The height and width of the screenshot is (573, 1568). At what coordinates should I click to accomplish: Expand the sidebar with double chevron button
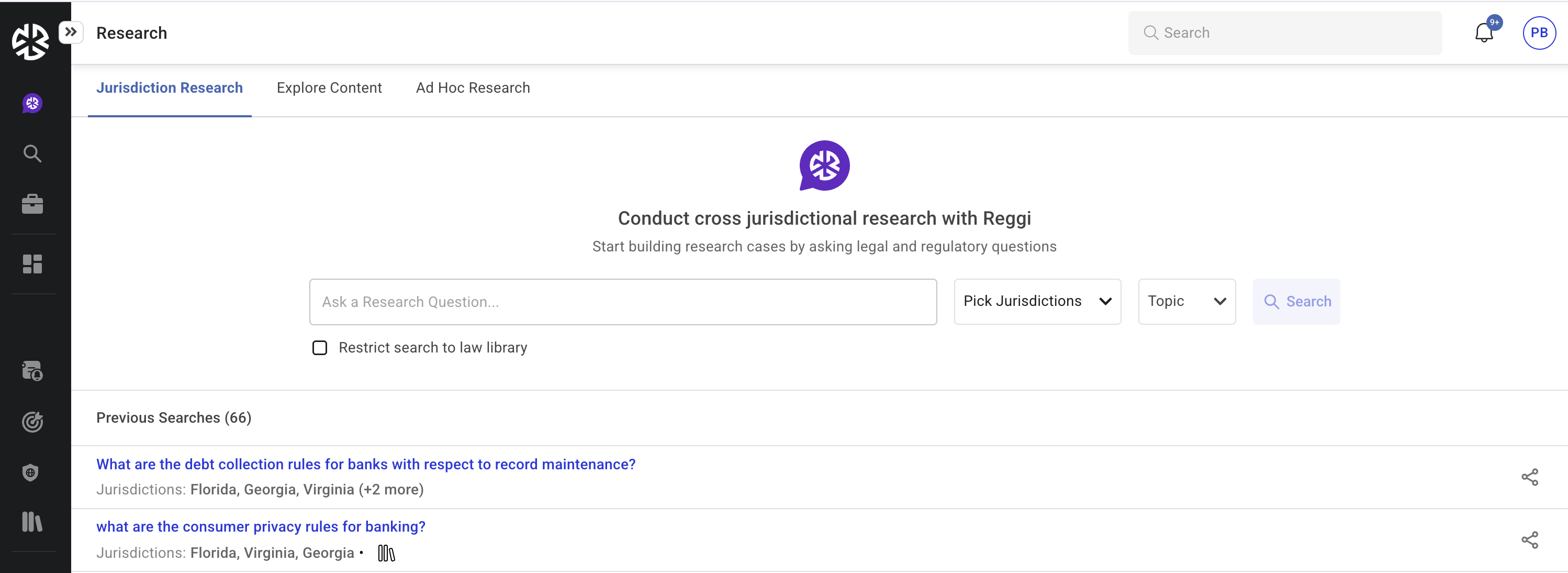[x=71, y=31]
